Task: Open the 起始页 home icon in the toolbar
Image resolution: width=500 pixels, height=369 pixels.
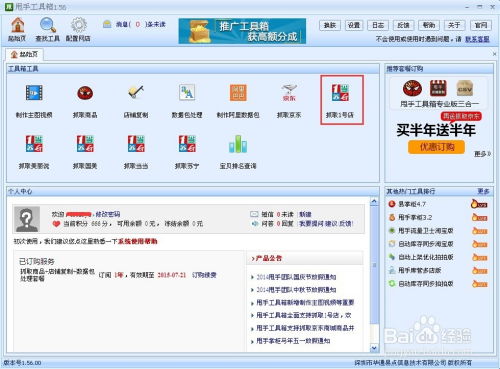Action: 17,30
